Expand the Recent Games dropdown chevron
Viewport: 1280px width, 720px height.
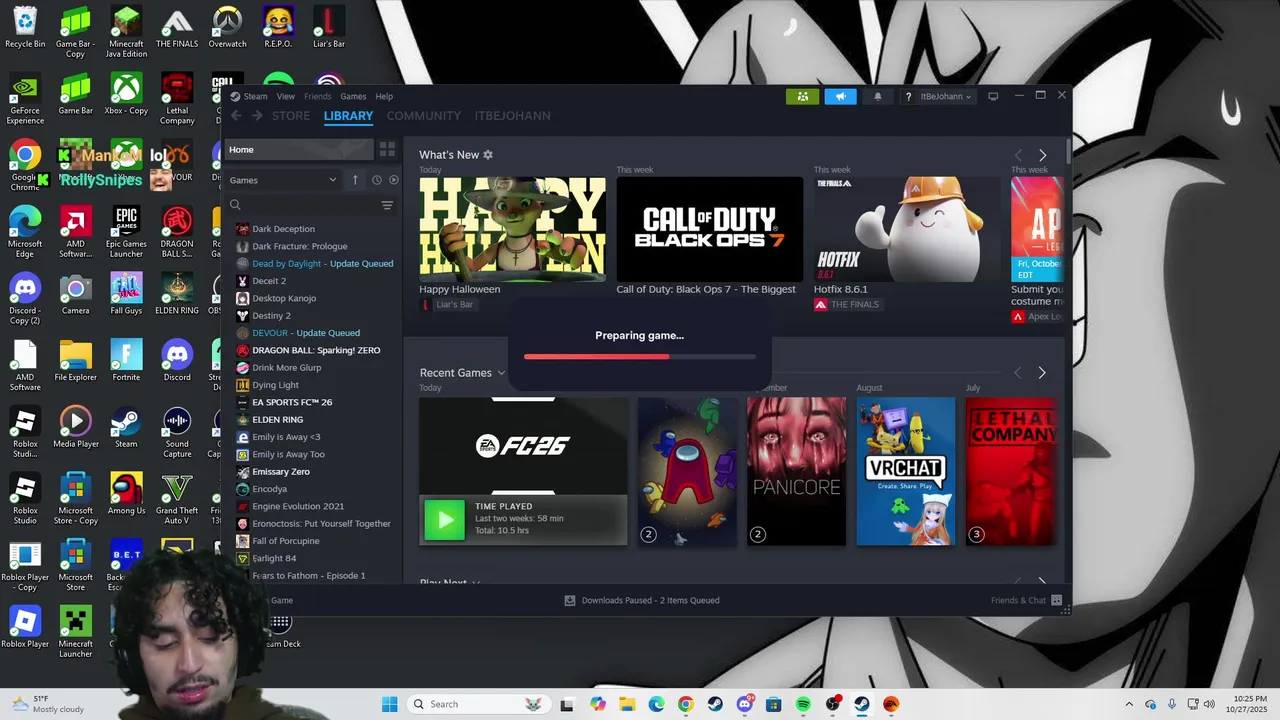coord(501,373)
